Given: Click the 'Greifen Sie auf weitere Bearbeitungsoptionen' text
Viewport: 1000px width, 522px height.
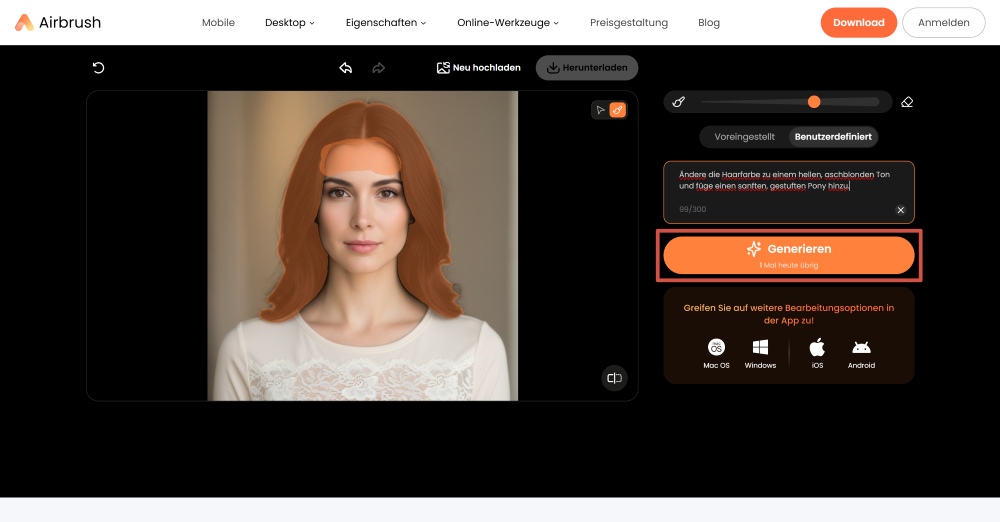Looking at the screenshot, I should click(x=789, y=314).
